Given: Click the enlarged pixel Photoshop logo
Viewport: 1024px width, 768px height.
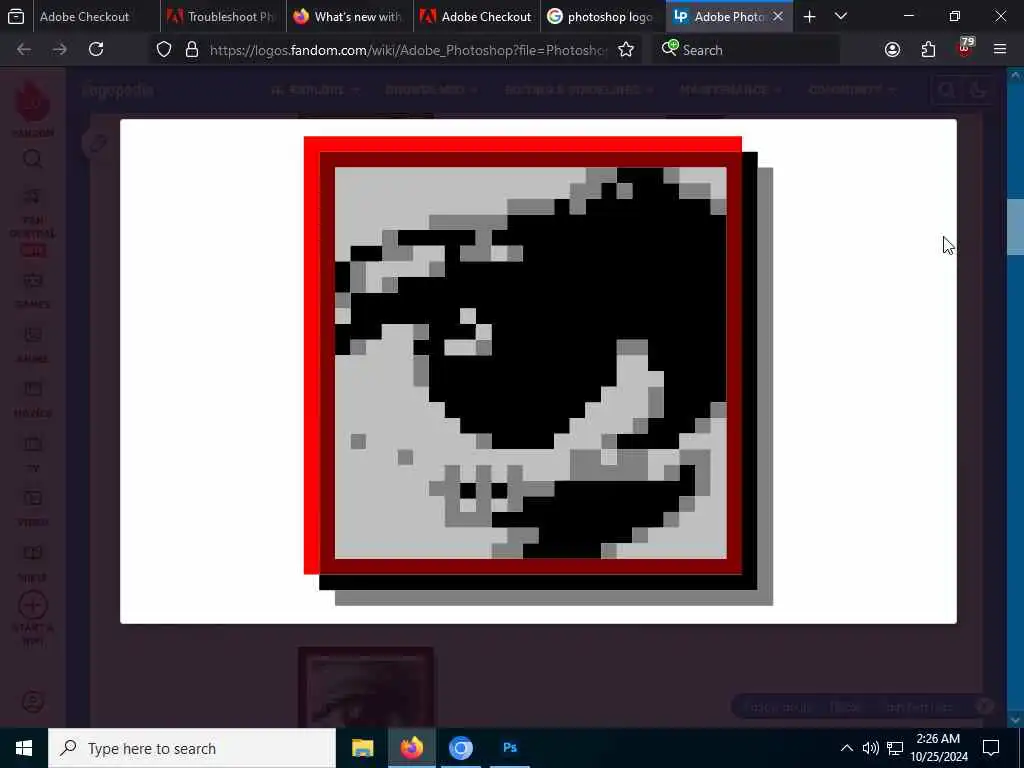Looking at the screenshot, I should tap(538, 370).
